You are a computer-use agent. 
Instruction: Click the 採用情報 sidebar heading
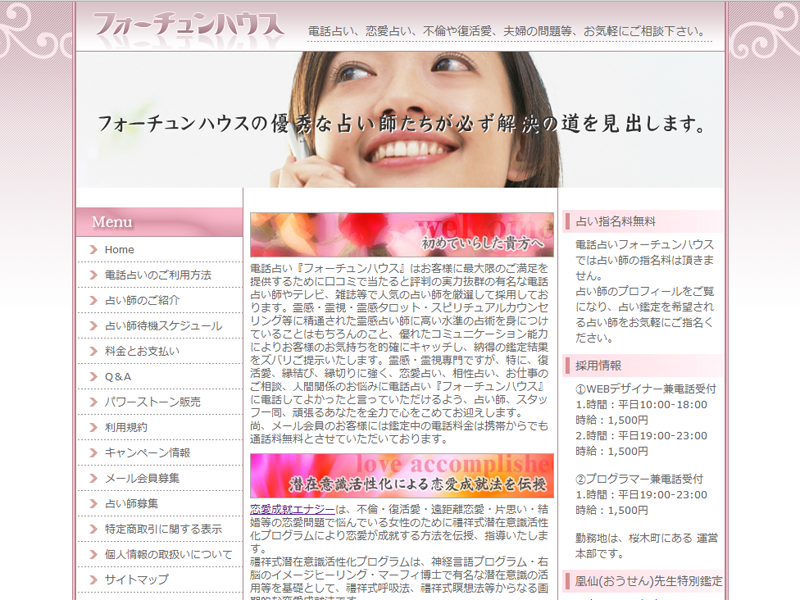click(x=598, y=365)
